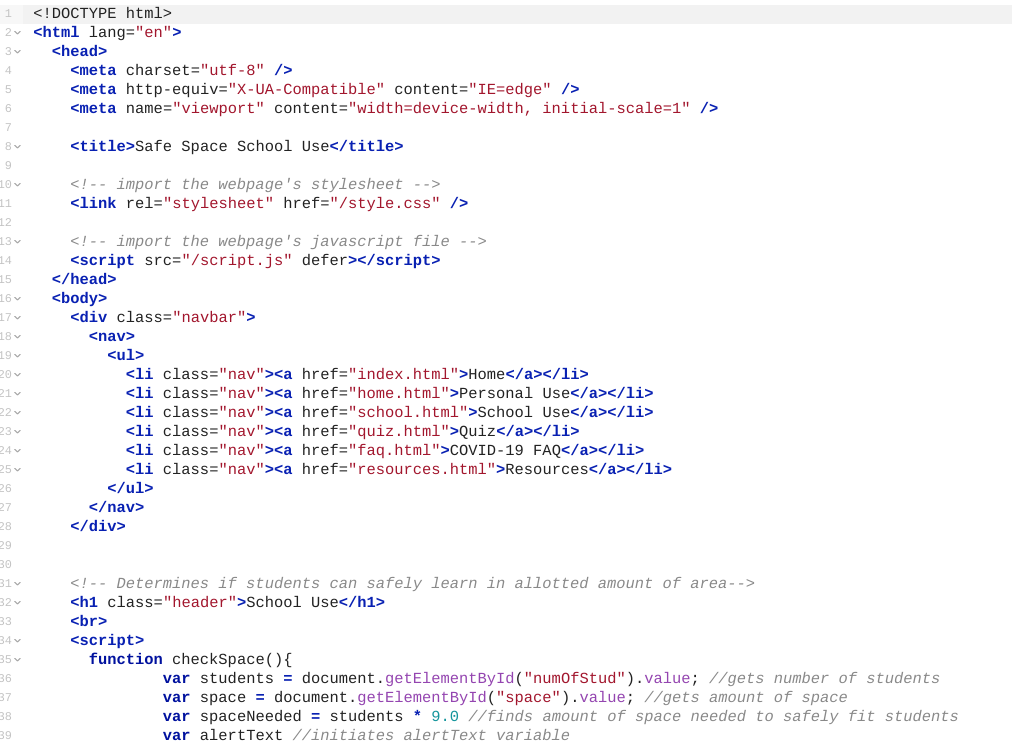The width and height of the screenshot is (1012, 742).
Task: Click the "numOfStud" string argument
Action: 574,678
